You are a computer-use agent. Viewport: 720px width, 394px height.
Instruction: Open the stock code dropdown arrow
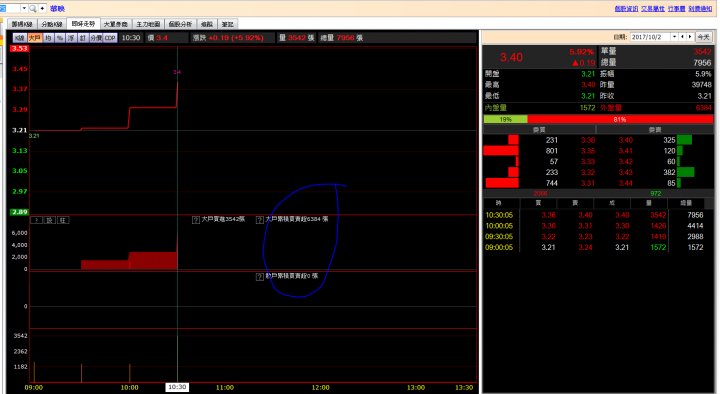point(24,8)
